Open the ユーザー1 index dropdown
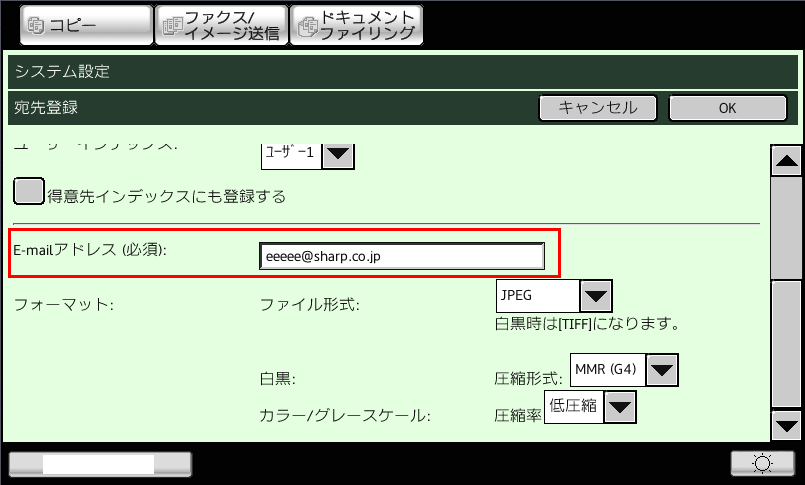The height and width of the screenshot is (485, 805). (x=308, y=155)
